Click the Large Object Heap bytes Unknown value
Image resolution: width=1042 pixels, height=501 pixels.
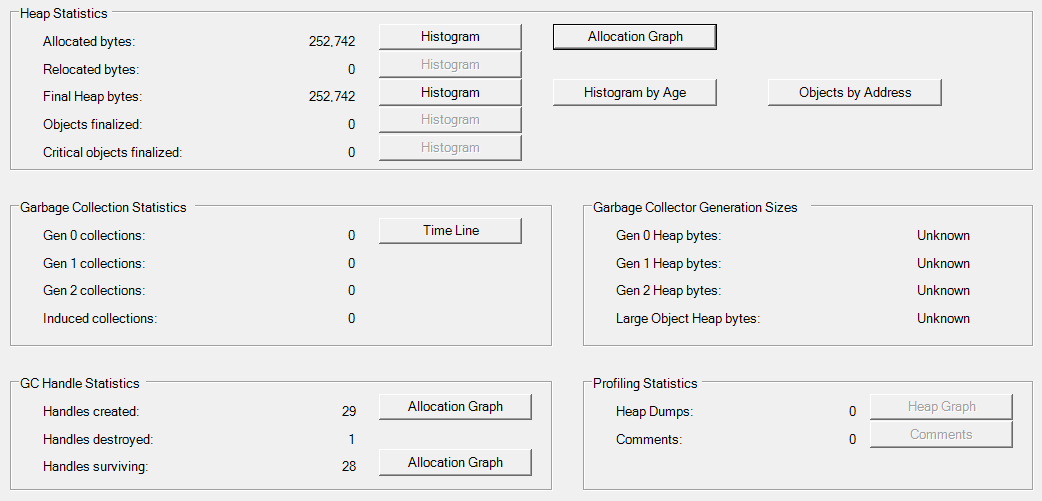coord(943,318)
